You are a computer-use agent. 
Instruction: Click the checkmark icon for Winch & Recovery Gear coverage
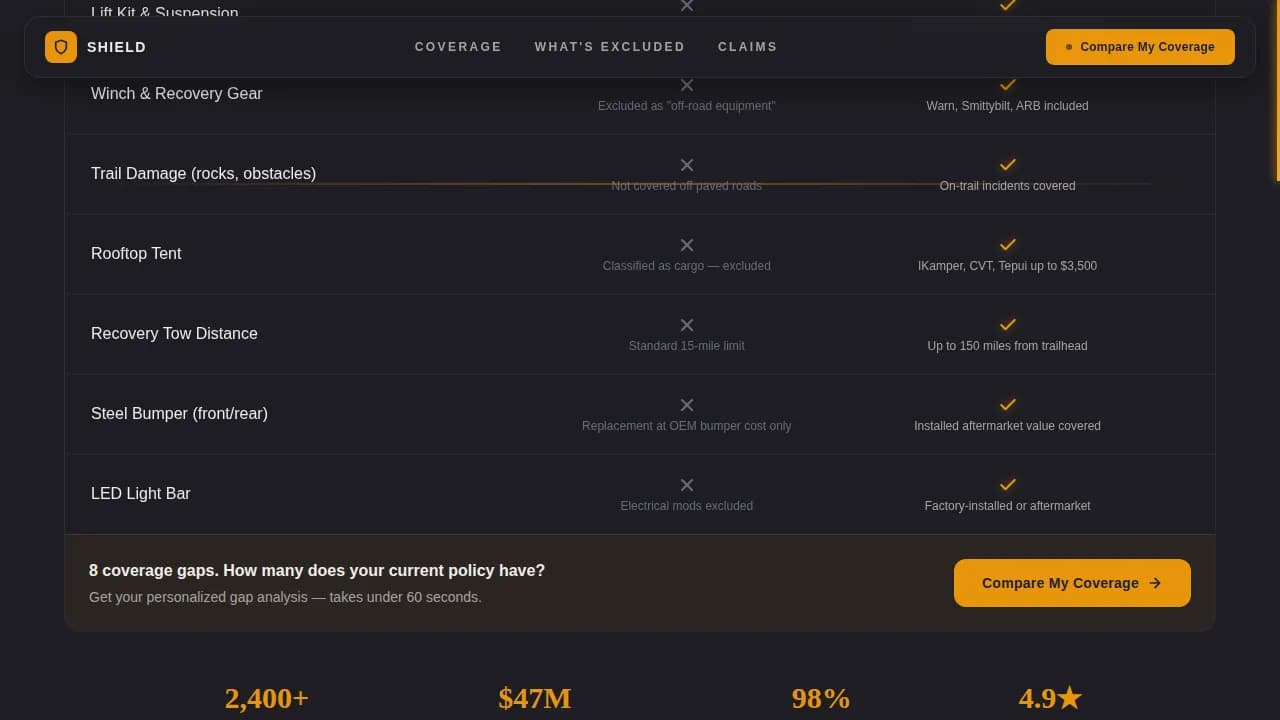pyautogui.click(x=1007, y=85)
